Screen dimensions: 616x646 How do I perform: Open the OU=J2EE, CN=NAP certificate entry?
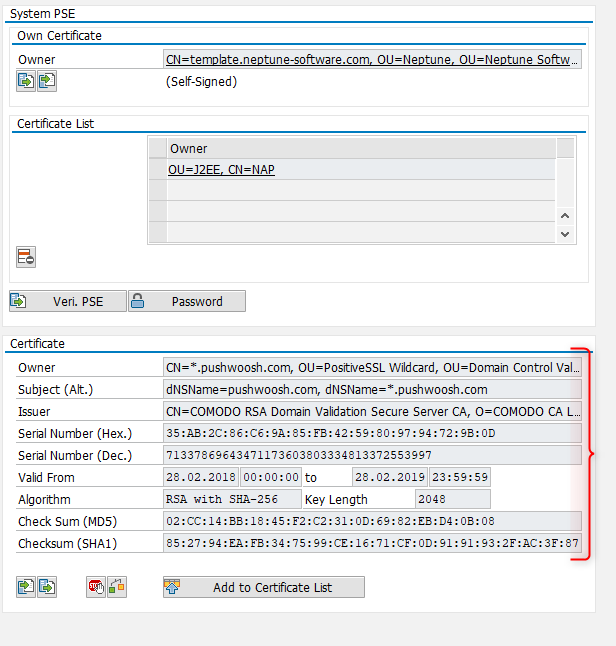tap(221, 170)
